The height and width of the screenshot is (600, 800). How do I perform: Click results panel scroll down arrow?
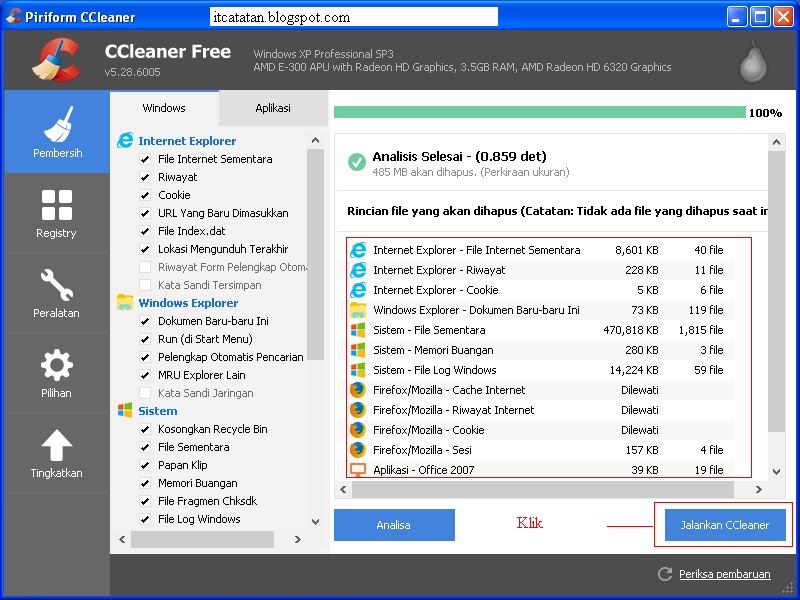pos(777,472)
